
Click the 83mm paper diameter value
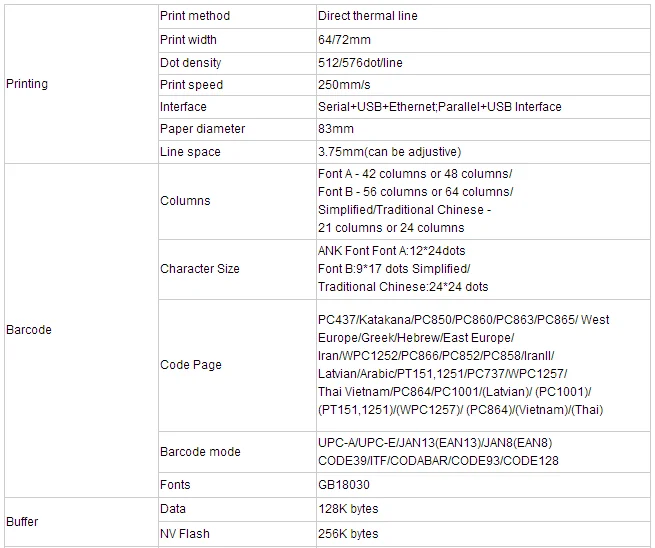tap(336, 129)
